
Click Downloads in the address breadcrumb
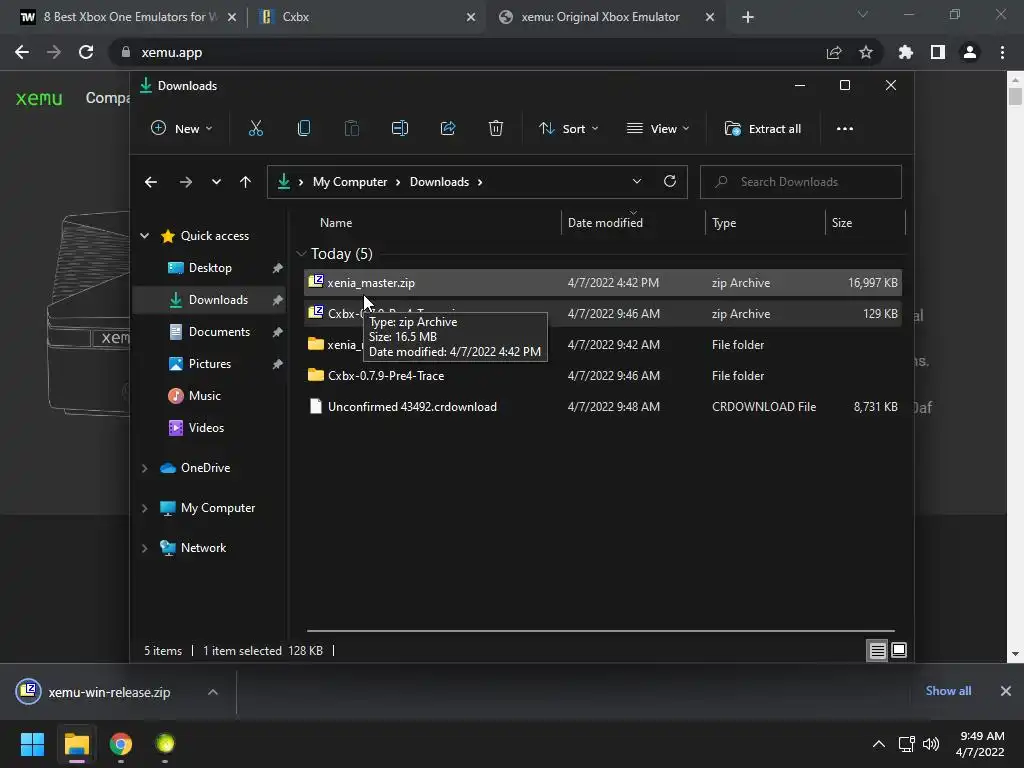point(440,182)
